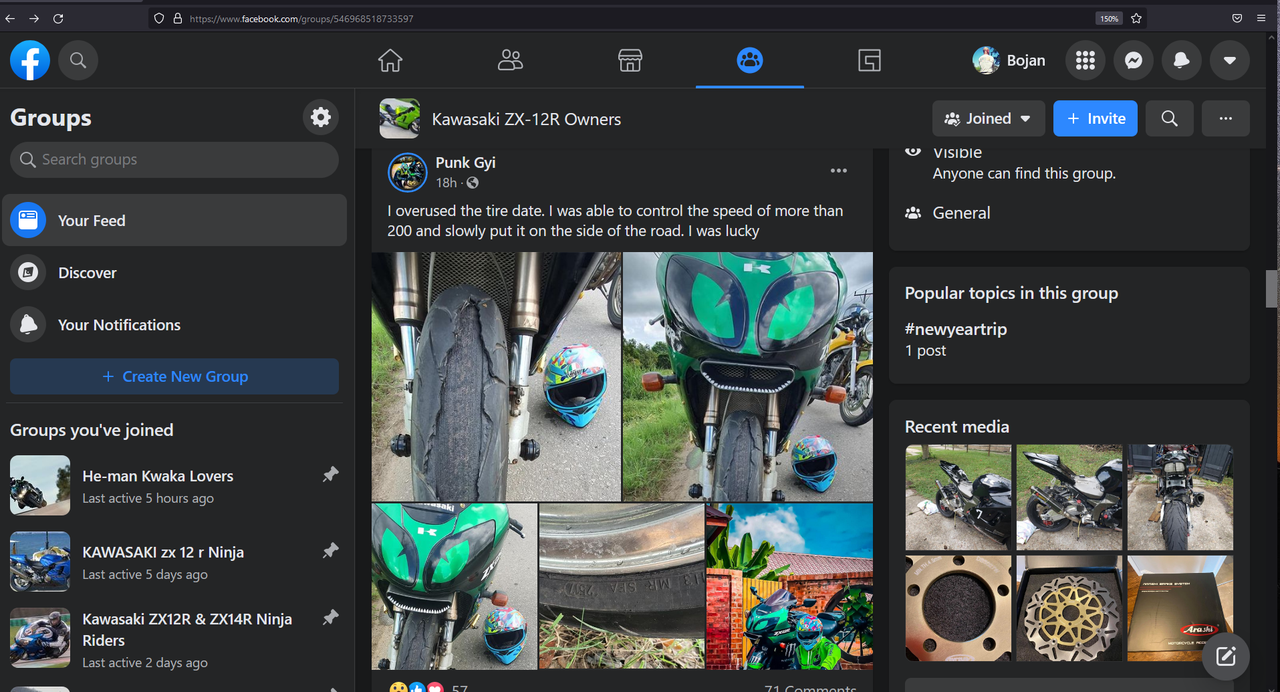Open the notifications bell icon
The width and height of the screenshot is (1280, 692).
tap(1181, 61)
